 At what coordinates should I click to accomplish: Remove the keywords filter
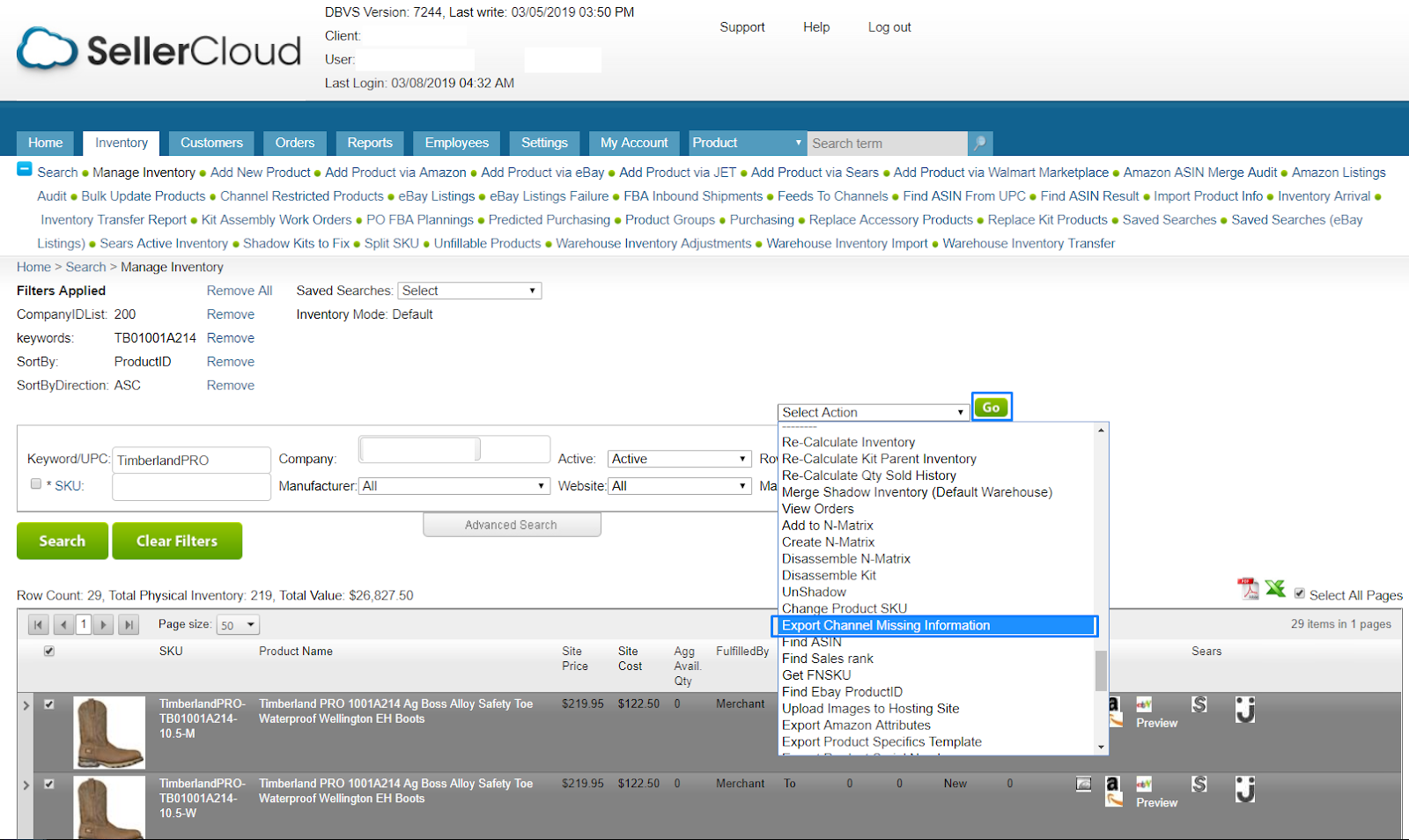pos(231,338)
